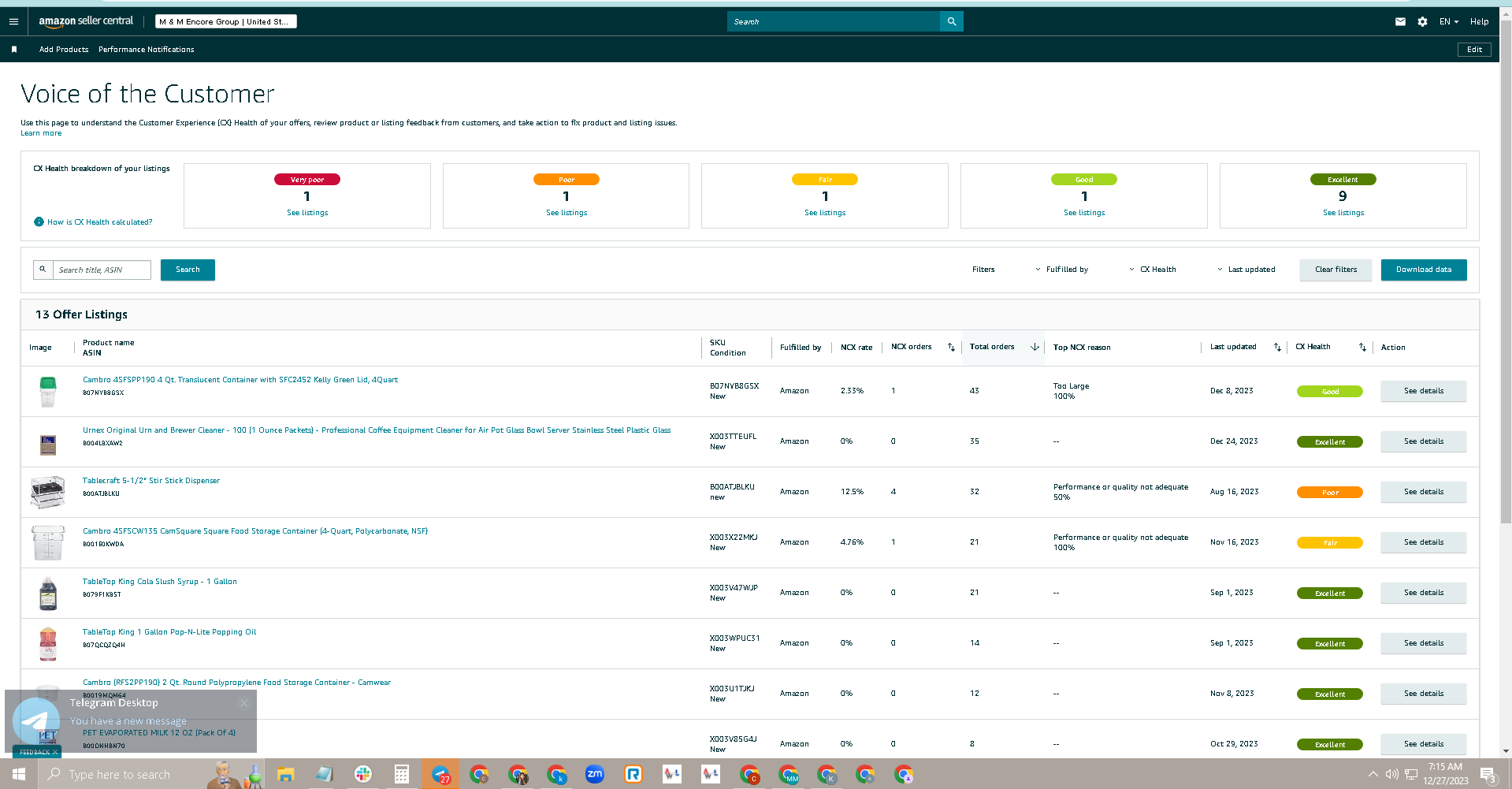Image resolution: width=1512 pixels, height=789 pixels.
Task: Sort by the NCX orders column arrows
Action: coord(951,347)
